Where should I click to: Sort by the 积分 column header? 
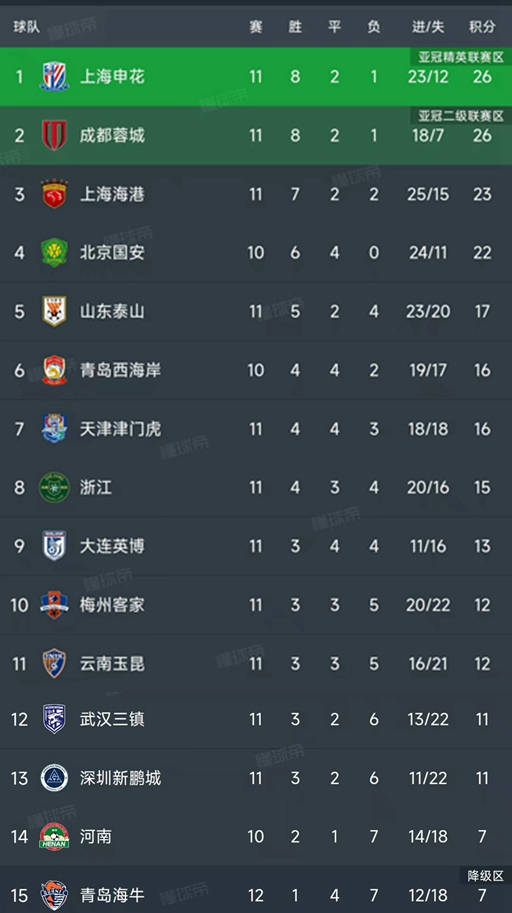tap(482, 27)
